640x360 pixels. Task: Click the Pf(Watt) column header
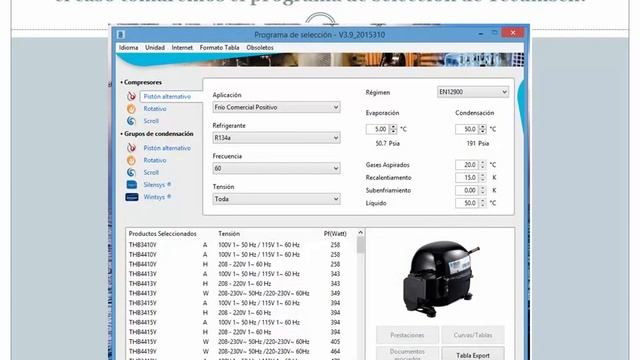[335, 234]
